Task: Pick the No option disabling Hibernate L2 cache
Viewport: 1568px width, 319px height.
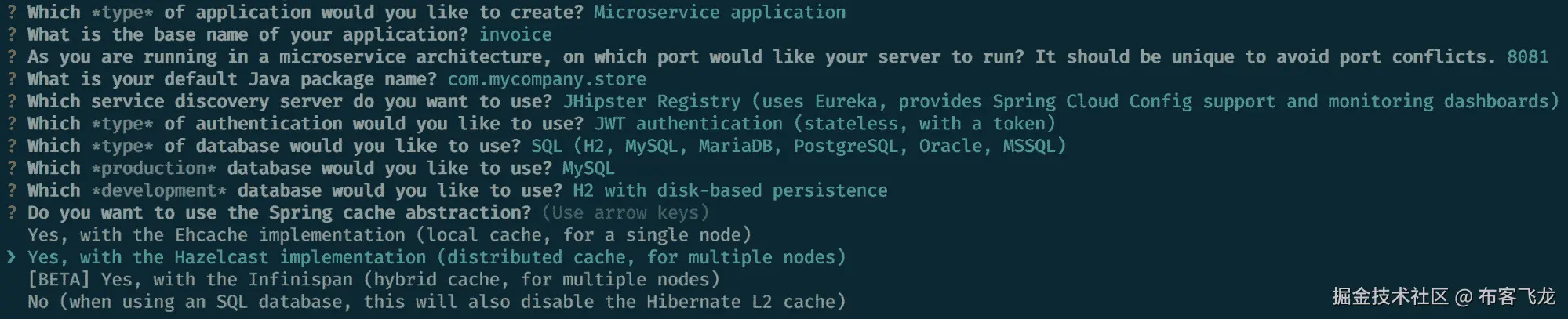Action: click(x=436, y=303)
